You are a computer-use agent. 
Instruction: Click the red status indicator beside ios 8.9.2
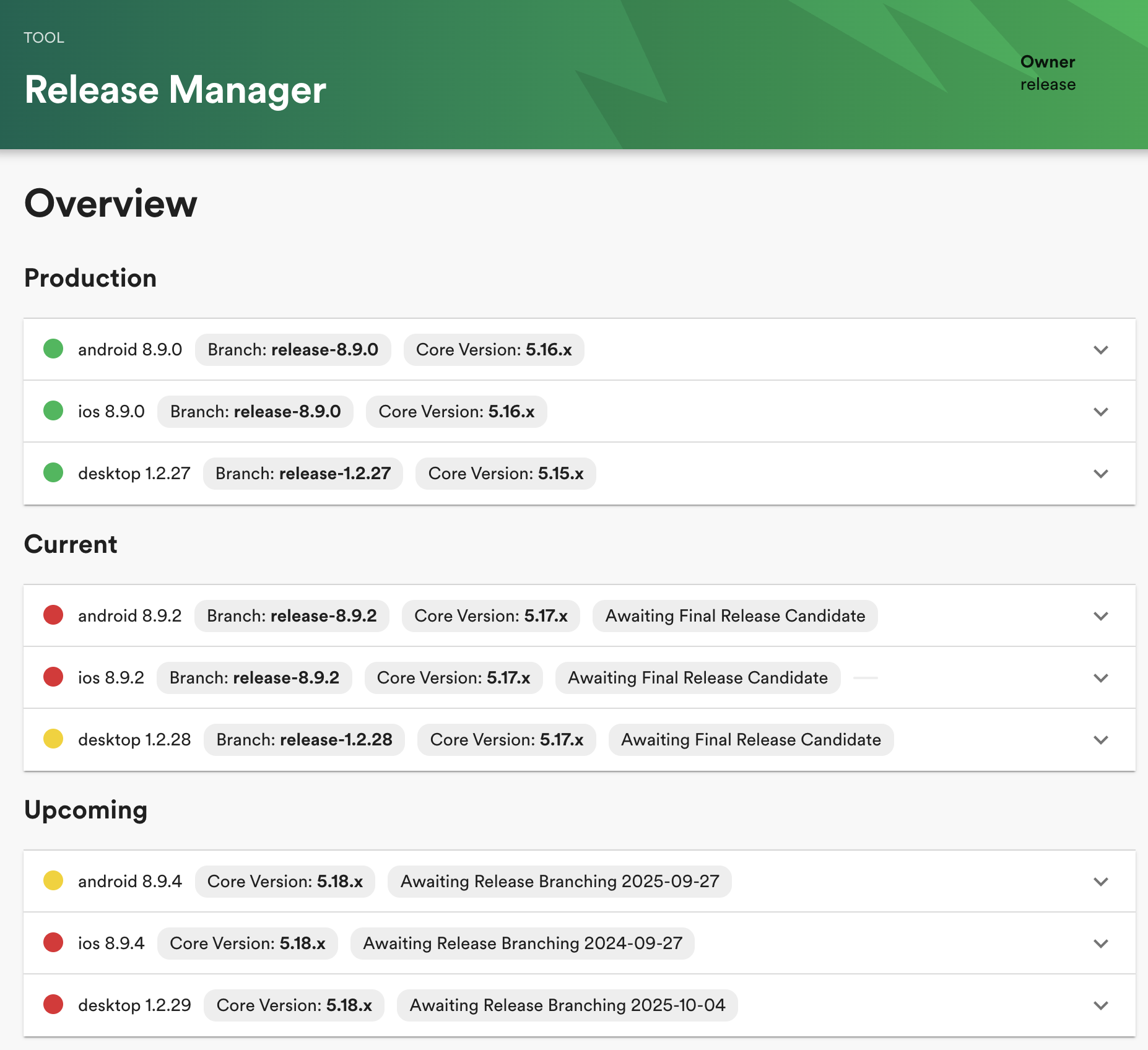(53, 677)
